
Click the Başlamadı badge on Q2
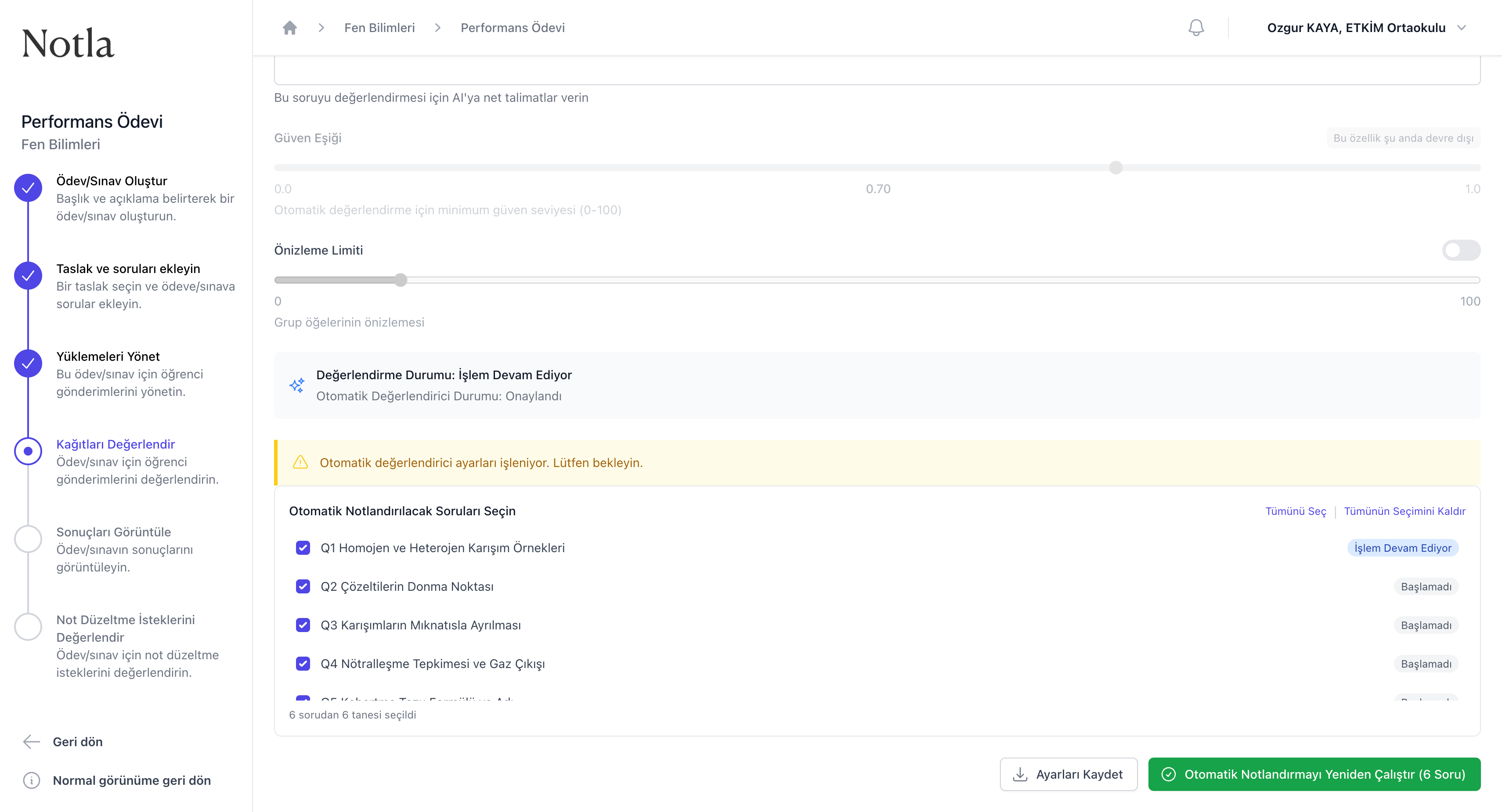coord(1426,586)
